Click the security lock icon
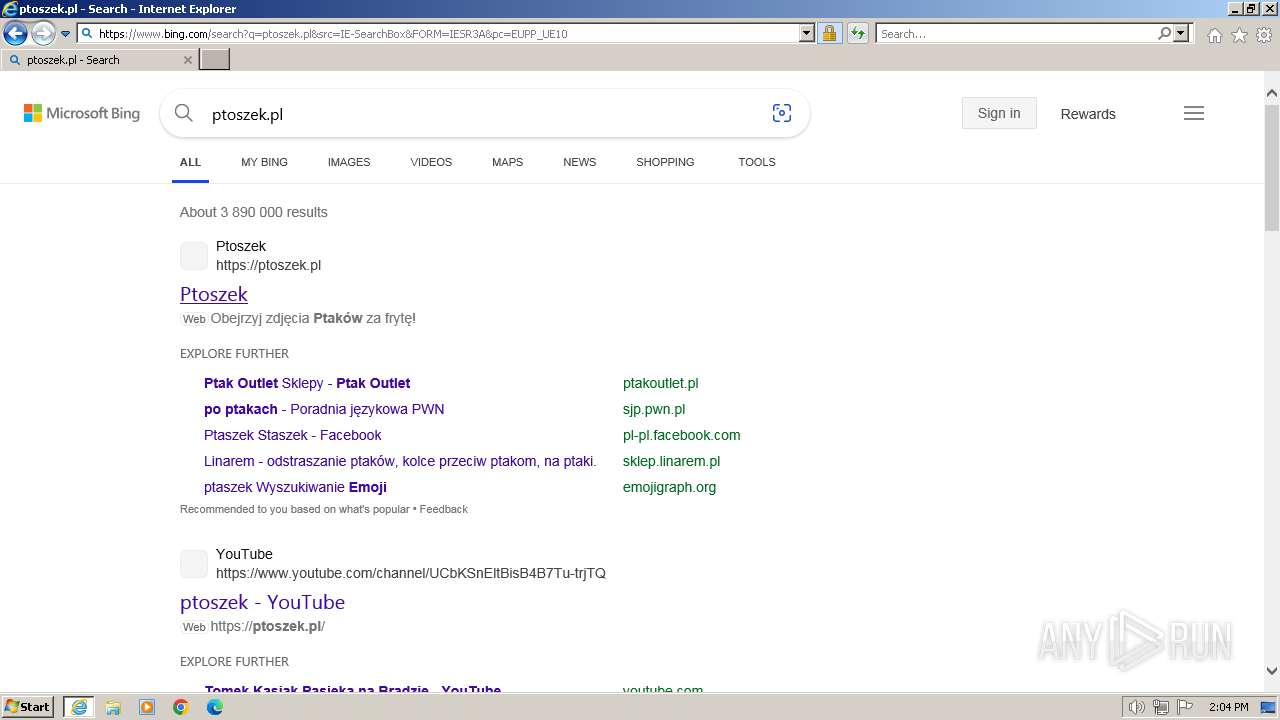Viewport: 1280px width, 720px height. [x=829, y=33]
